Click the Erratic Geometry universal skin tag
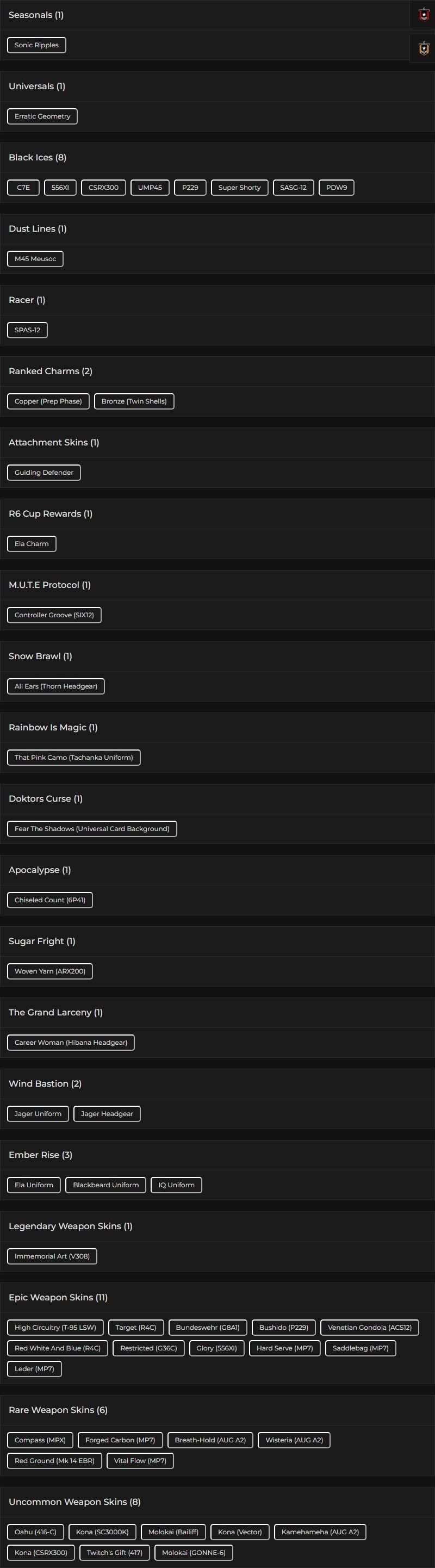This screenshot has width=435, height=1568. (42, 116)
